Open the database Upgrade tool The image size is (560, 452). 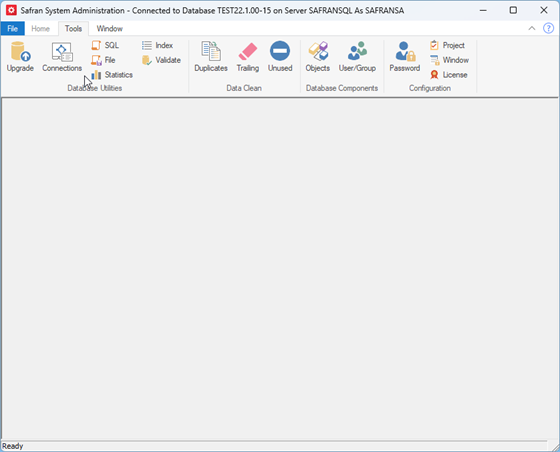coord(20,57)
